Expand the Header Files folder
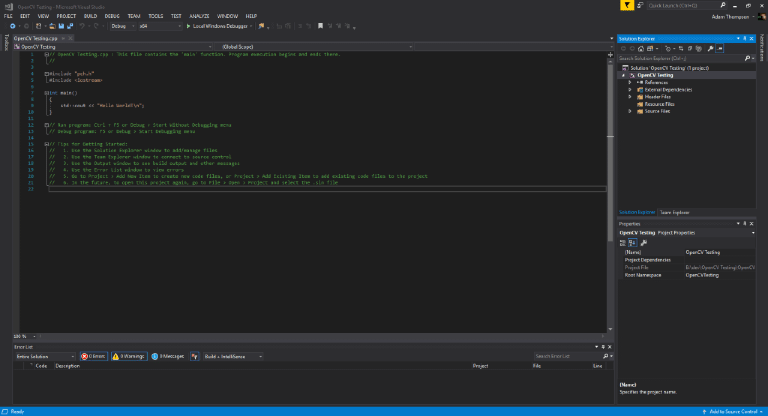 (630, 97)
